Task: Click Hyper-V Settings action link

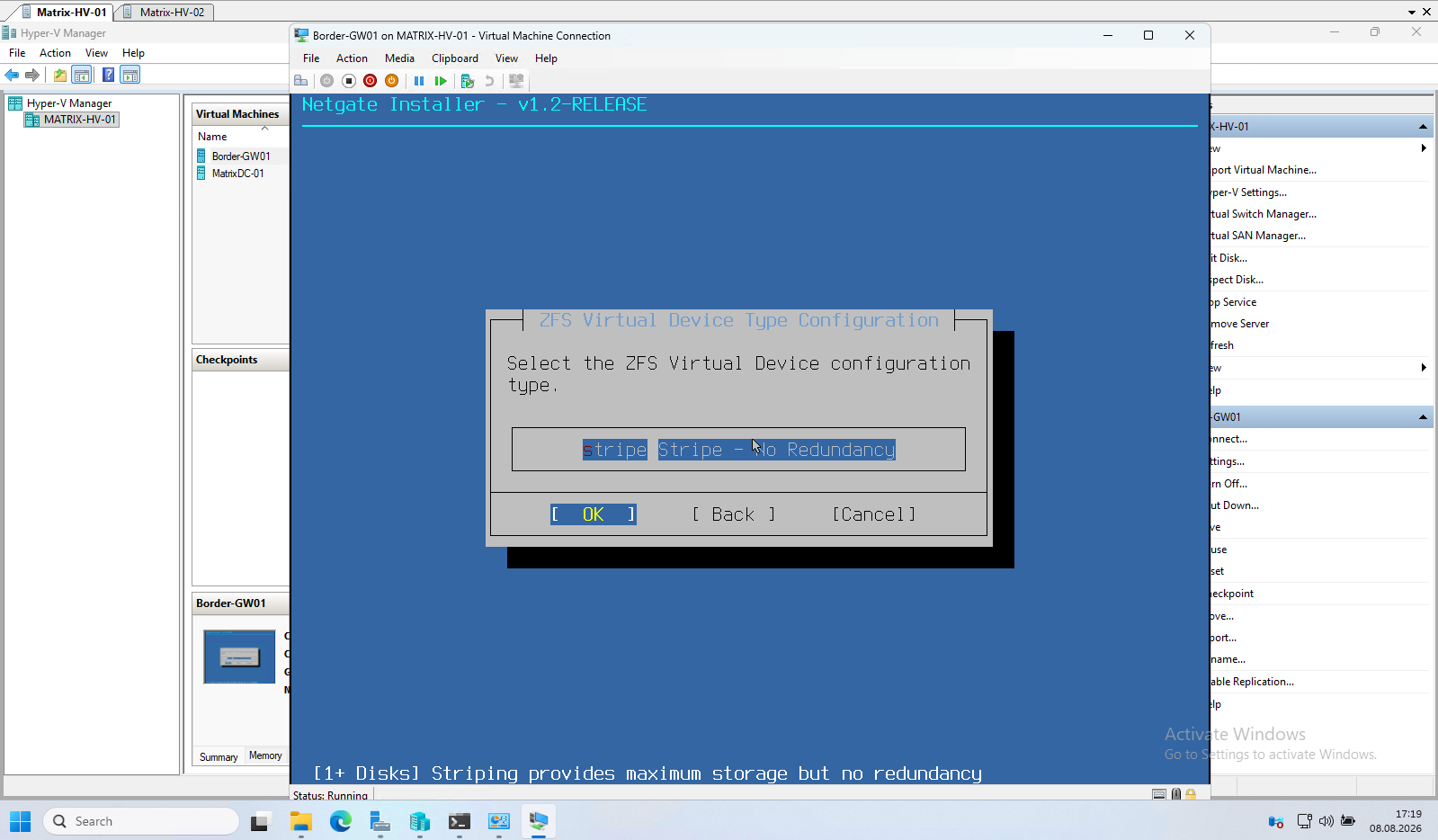Action: tap(1248, 192)
